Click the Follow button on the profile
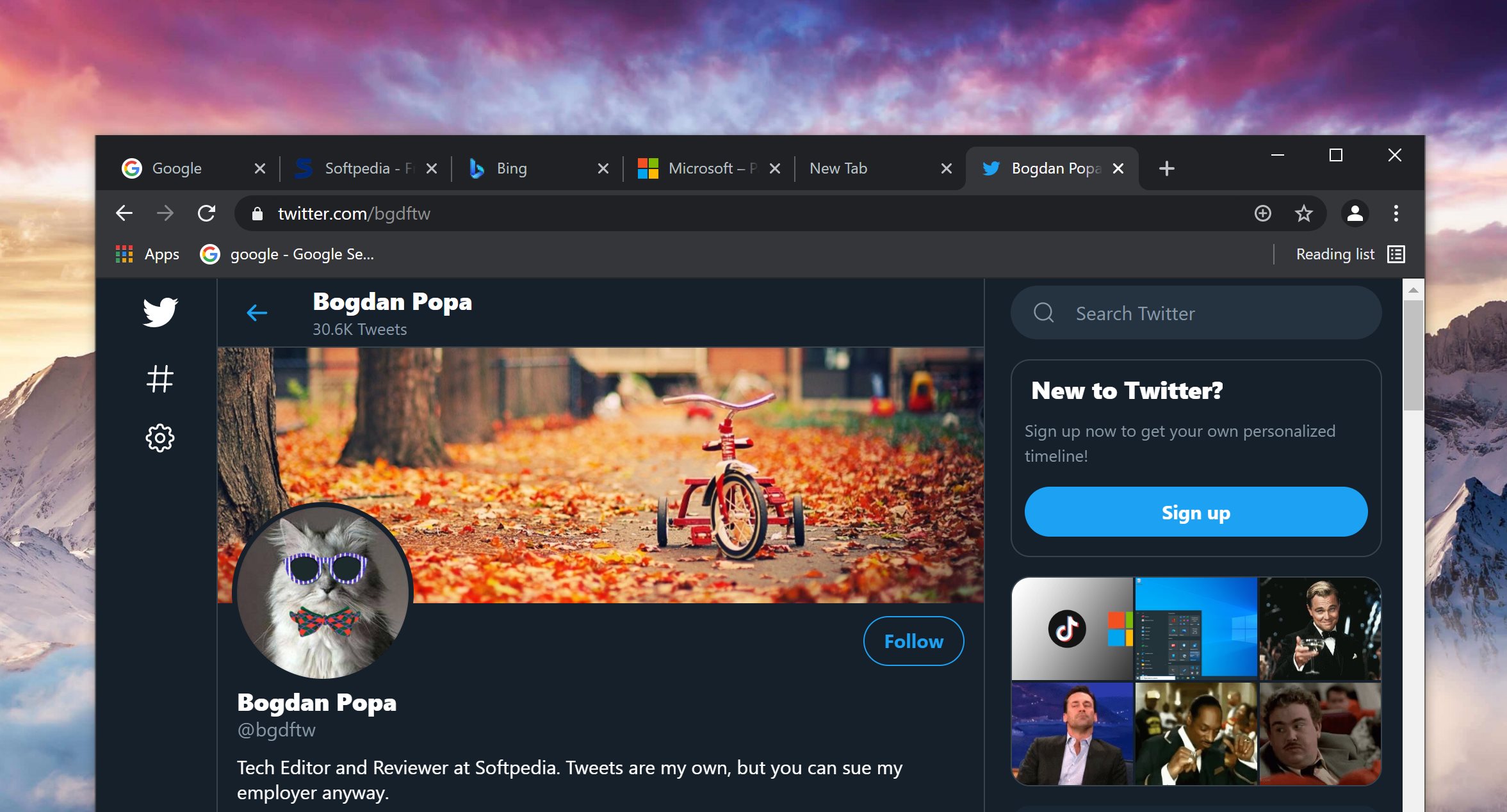This screenshot has width=1507, height=812. point(913,640)
